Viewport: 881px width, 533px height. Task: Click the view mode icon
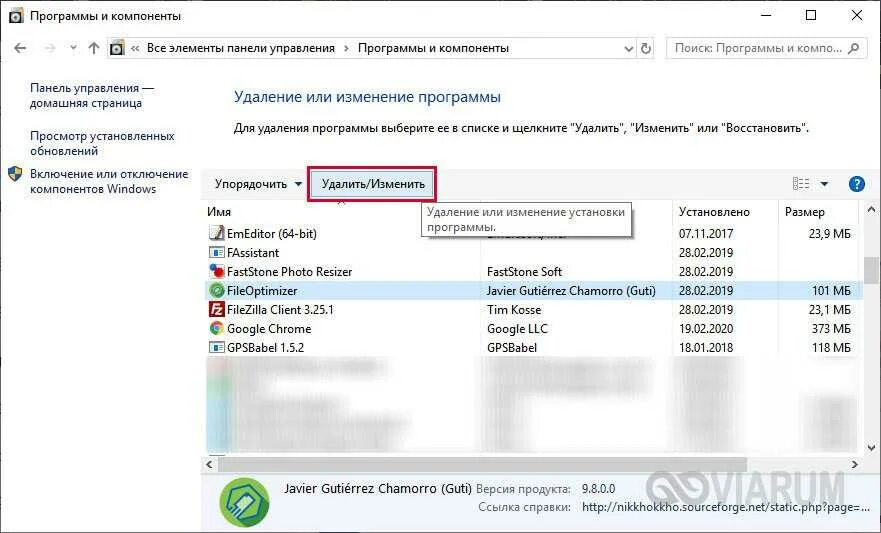click(801, 184)
